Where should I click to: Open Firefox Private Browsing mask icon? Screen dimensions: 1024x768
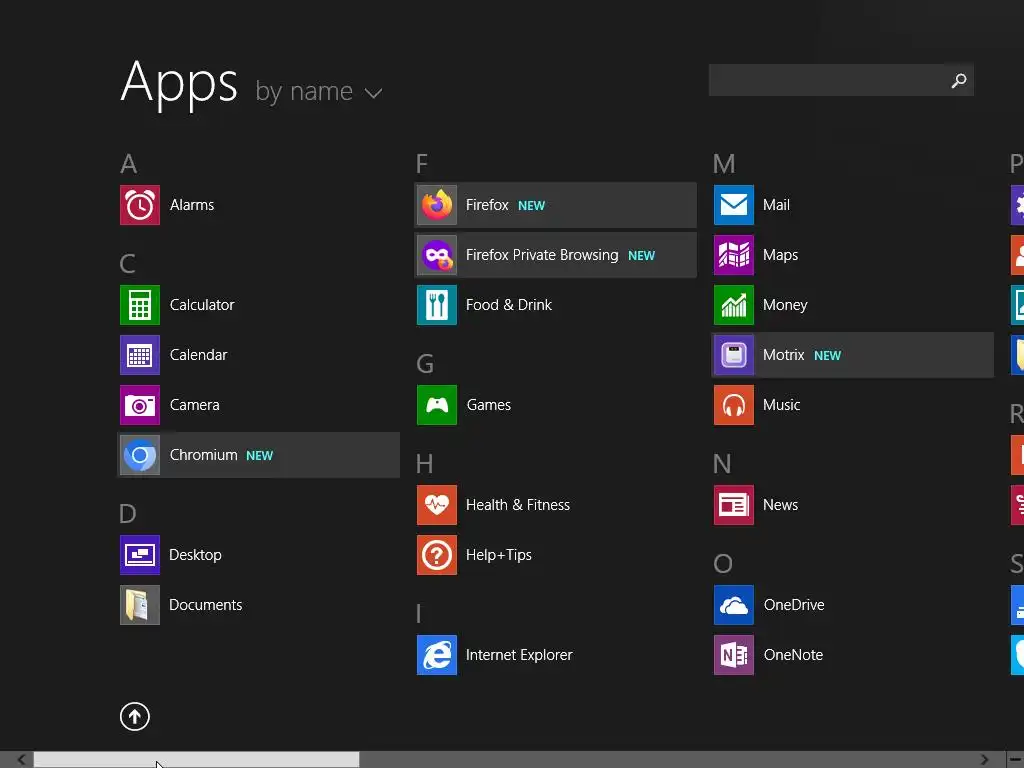click(437, 255)
